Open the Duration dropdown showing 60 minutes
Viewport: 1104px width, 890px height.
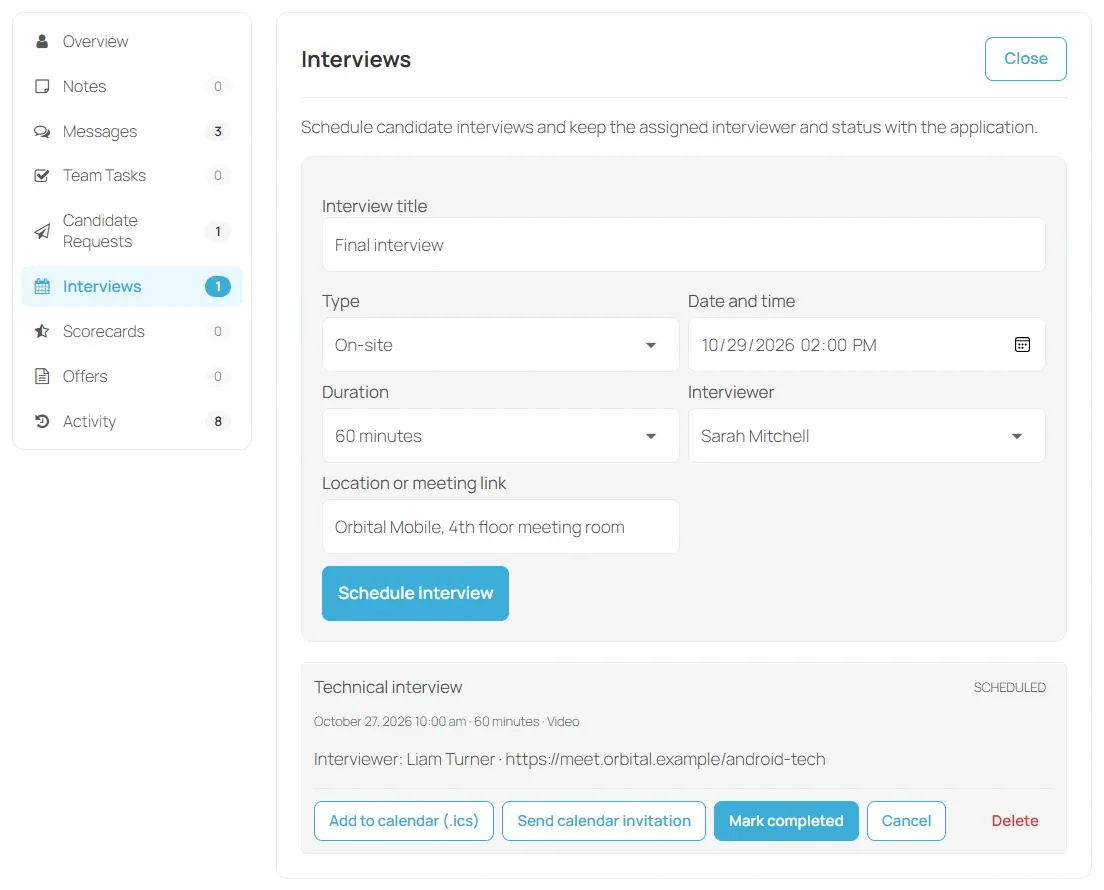pyautogui.click(x=501, y=436)
